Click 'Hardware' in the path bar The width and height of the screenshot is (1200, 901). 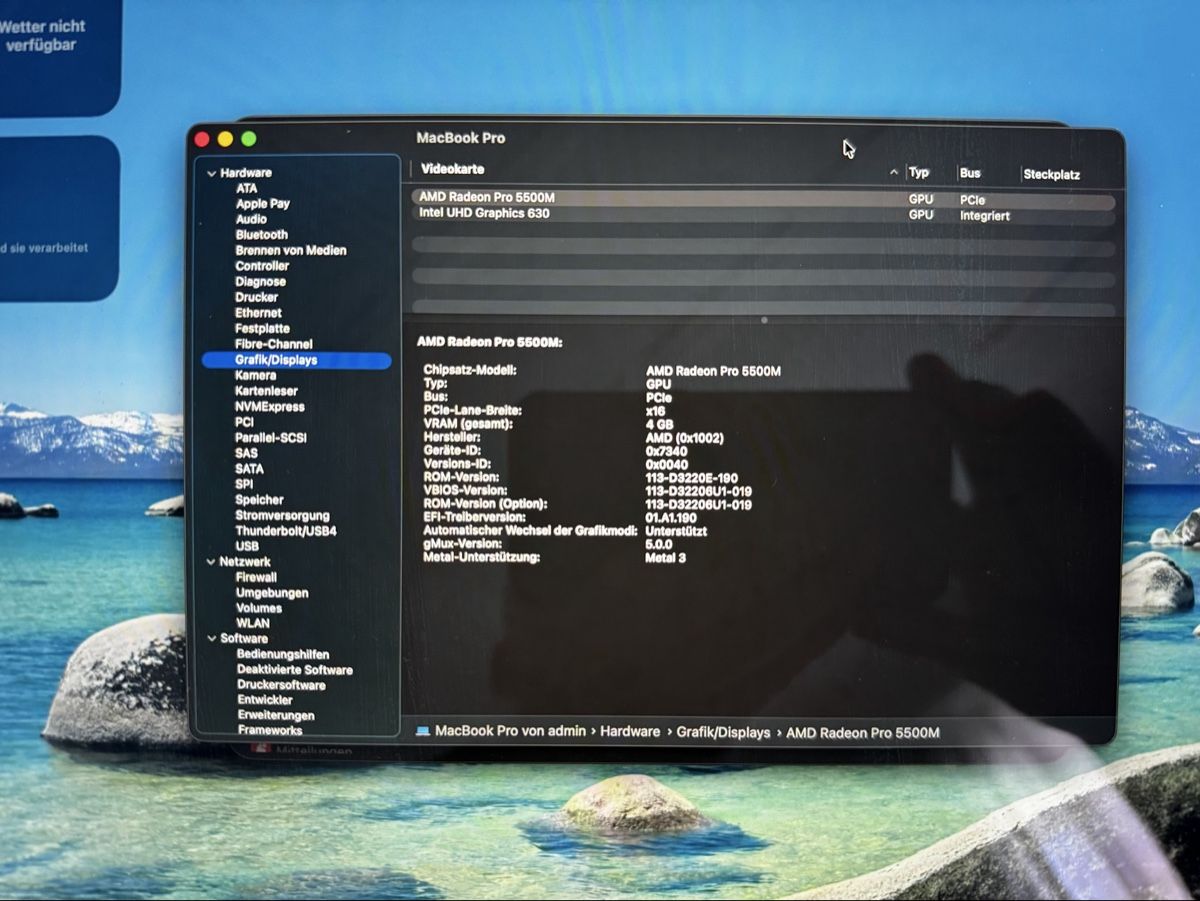point(630,732)
